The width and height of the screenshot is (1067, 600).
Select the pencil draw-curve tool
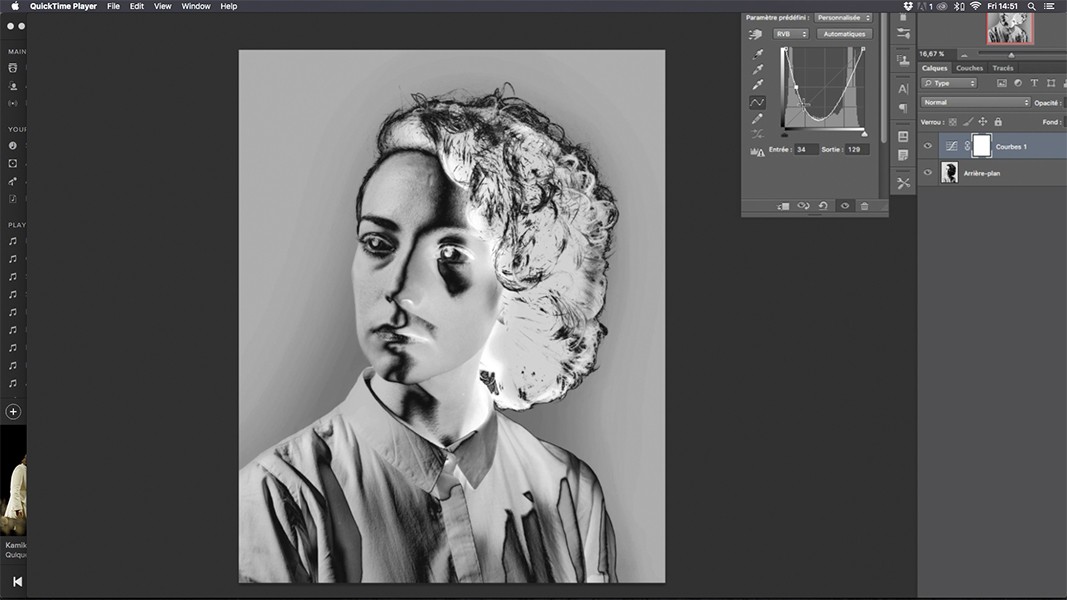tap(757, 118)
